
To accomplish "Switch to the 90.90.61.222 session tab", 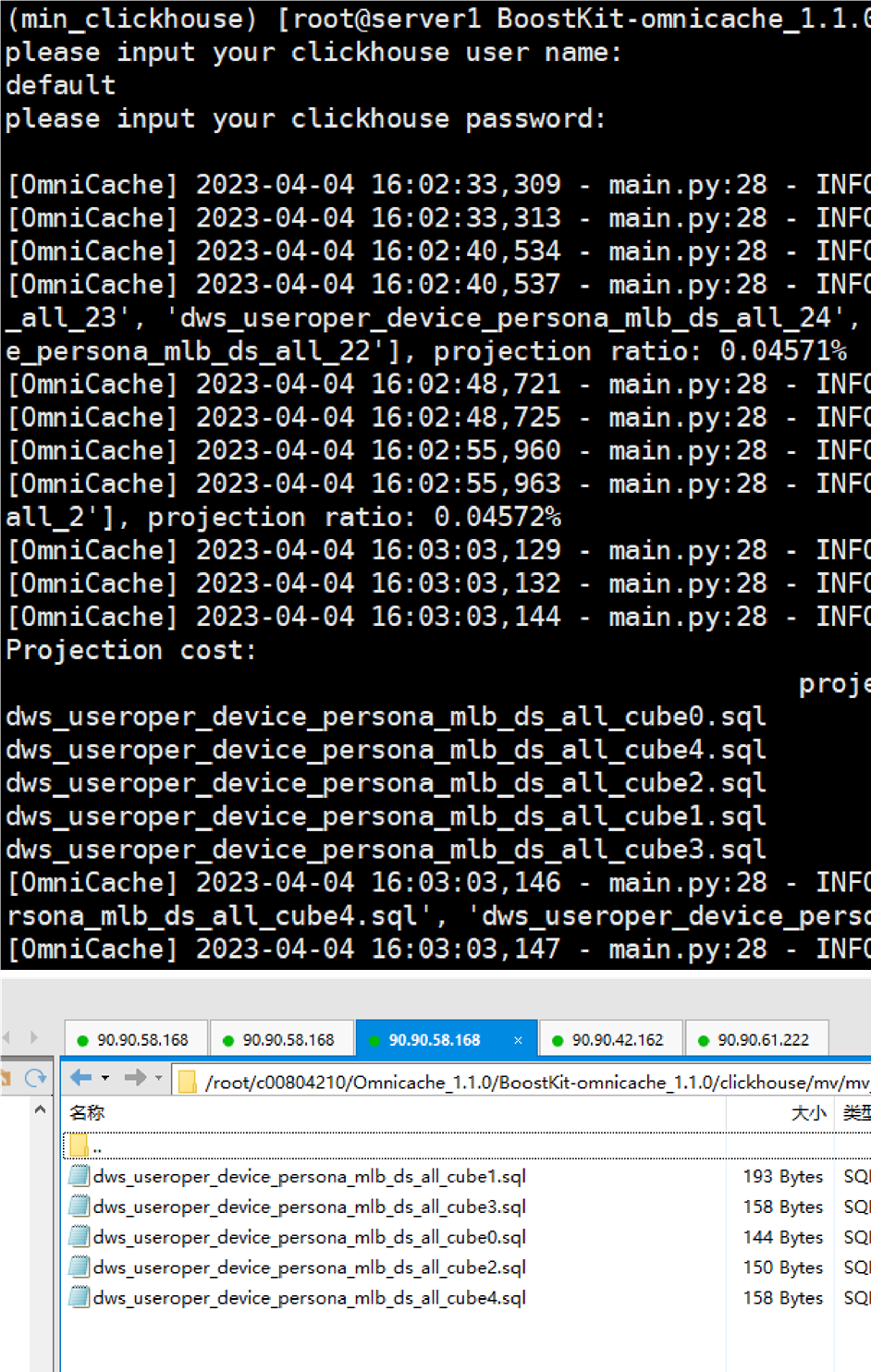I will click(757, 1039).
